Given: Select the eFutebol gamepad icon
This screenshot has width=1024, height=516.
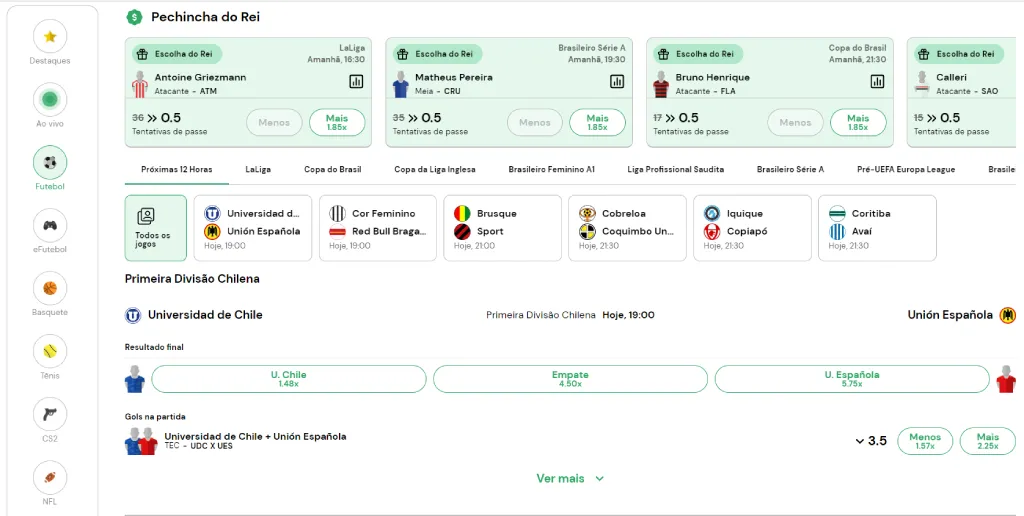Looking at the screenshot, I should [50, 225].
